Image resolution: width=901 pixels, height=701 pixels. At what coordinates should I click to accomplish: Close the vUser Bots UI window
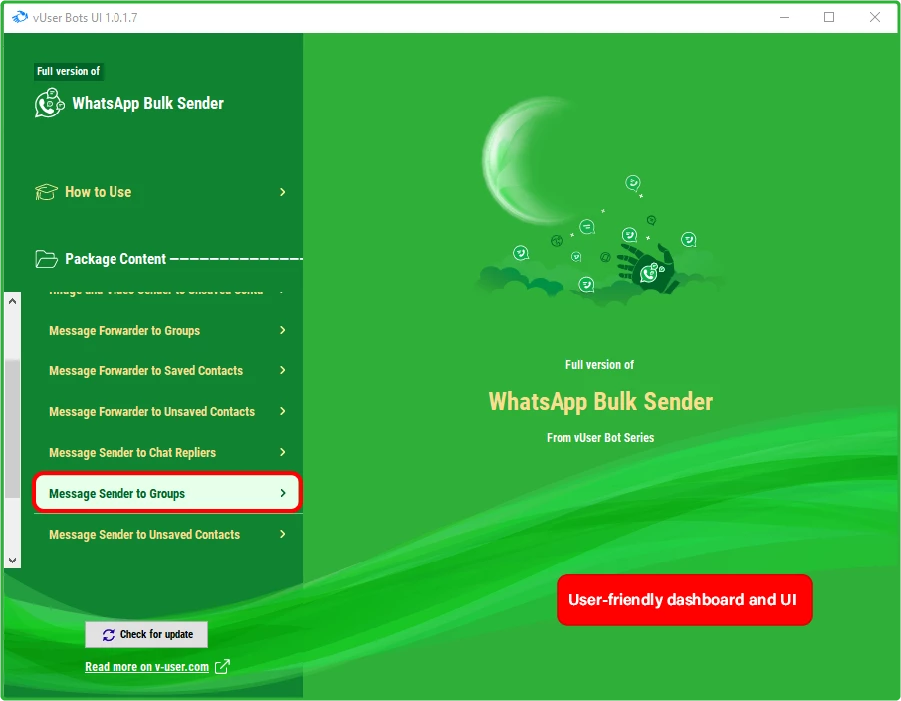(875, 17)
